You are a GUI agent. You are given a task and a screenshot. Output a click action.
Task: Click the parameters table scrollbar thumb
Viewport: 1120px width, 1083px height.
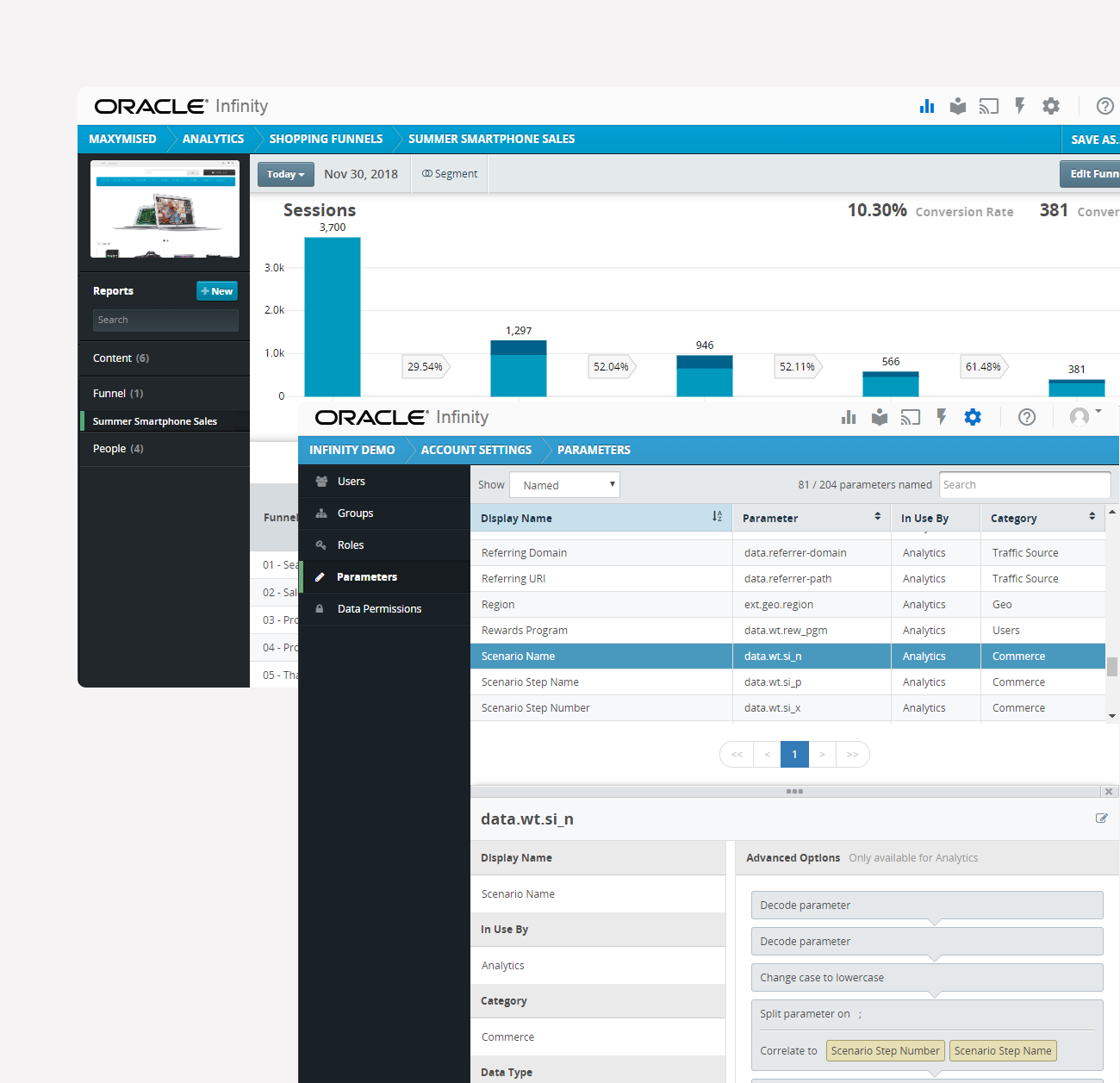1112,667
